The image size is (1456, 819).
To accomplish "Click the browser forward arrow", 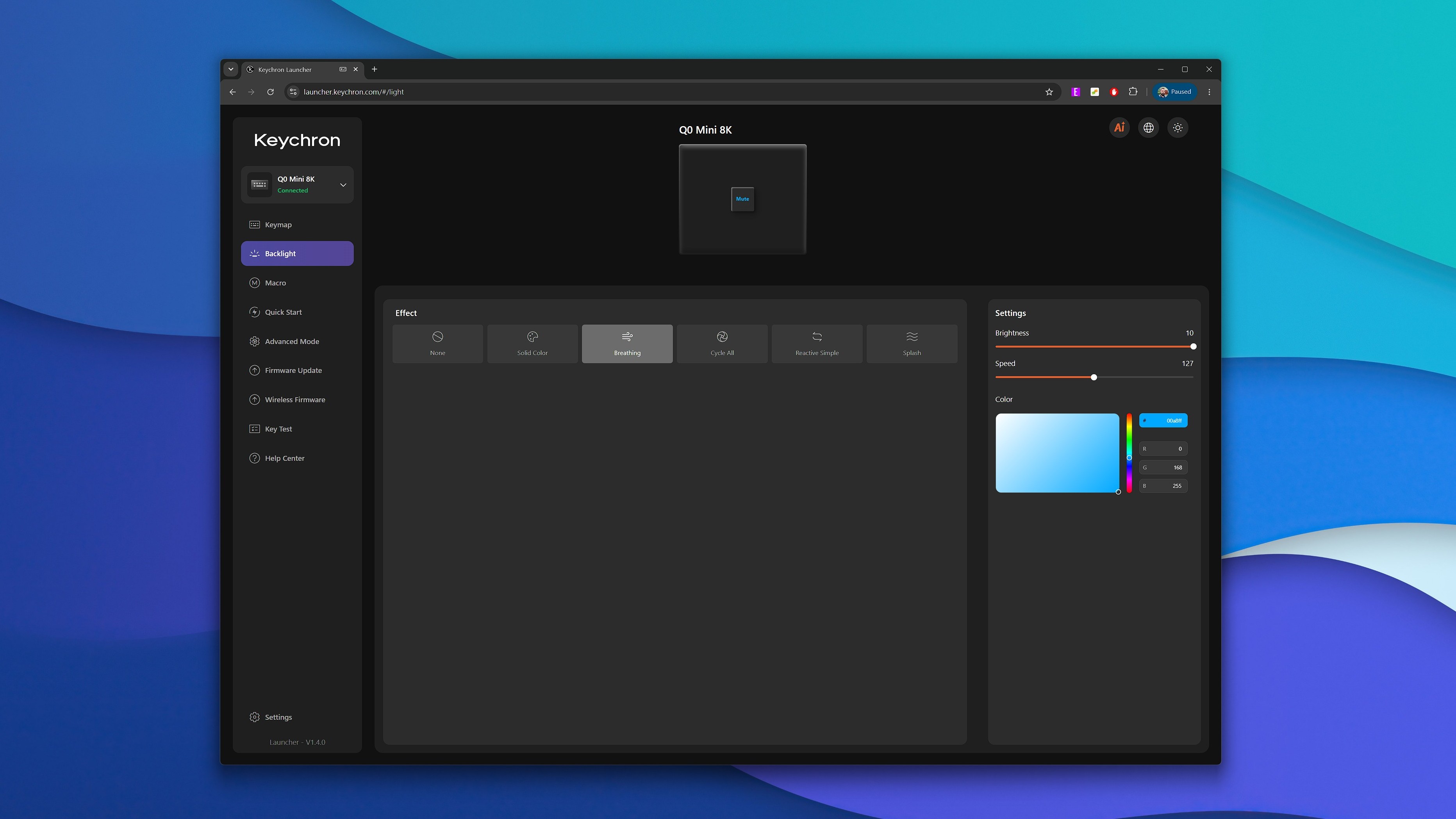I will pos(252,91).
